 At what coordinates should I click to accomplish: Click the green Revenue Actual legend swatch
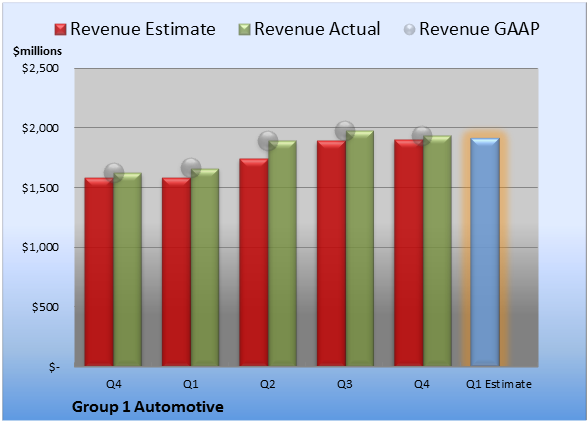point(244,30)
